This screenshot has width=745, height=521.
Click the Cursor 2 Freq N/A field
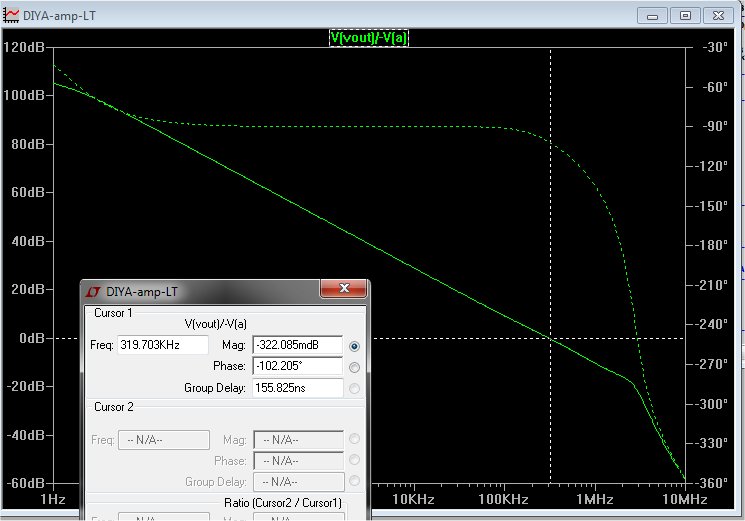click(163, 440)
